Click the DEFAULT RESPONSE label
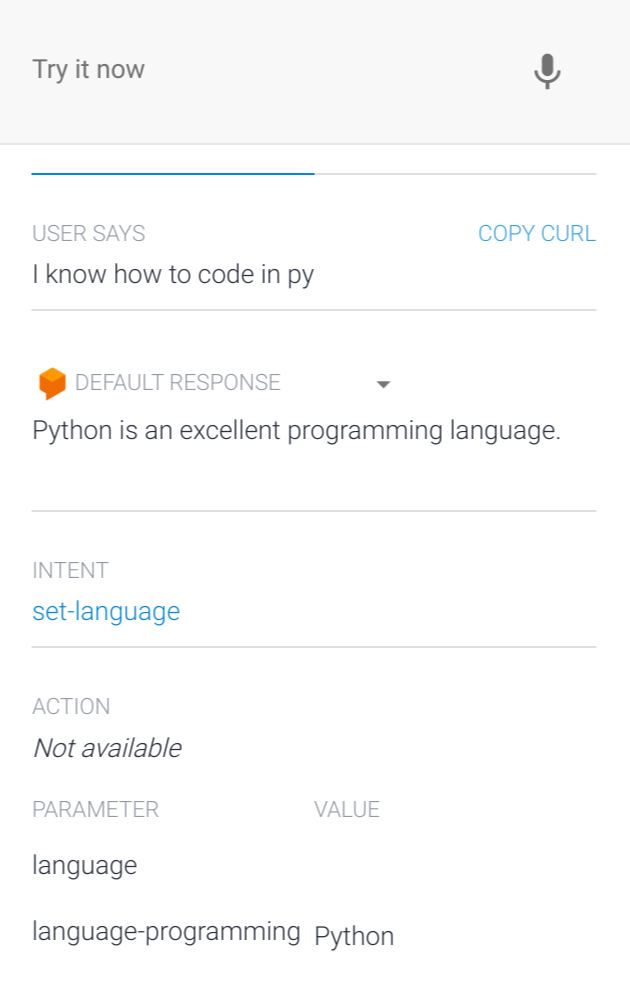The image size is (630, 992). [x=178, y=383]
